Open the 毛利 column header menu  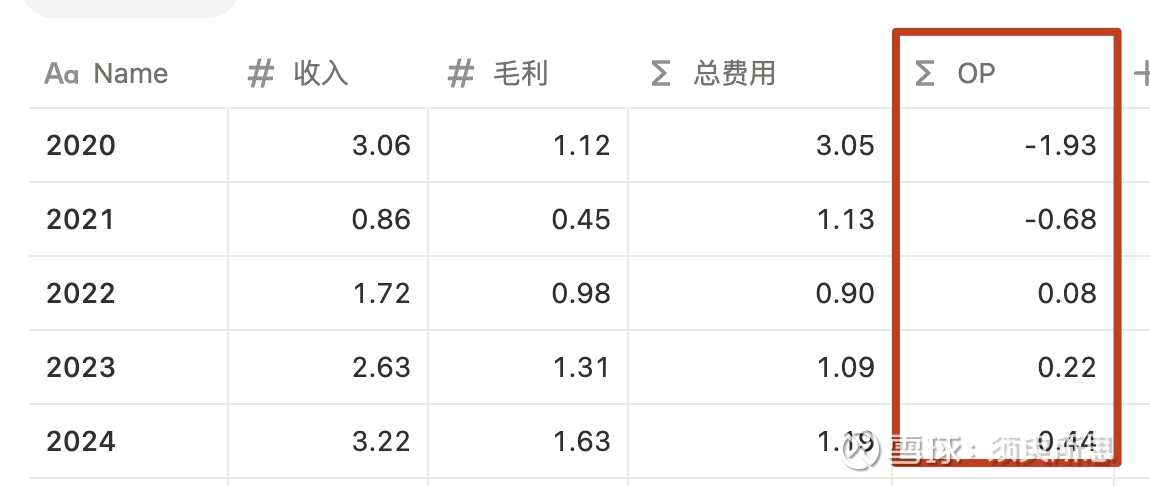528,73
